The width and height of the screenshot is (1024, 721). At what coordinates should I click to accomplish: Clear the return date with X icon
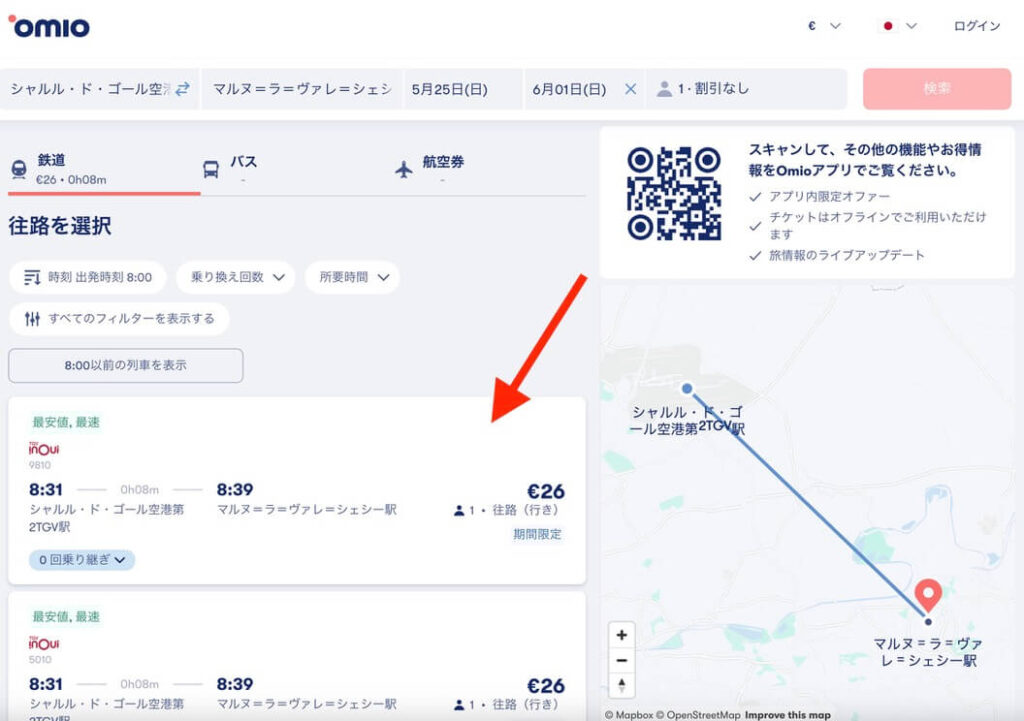(x=630, y=89)
